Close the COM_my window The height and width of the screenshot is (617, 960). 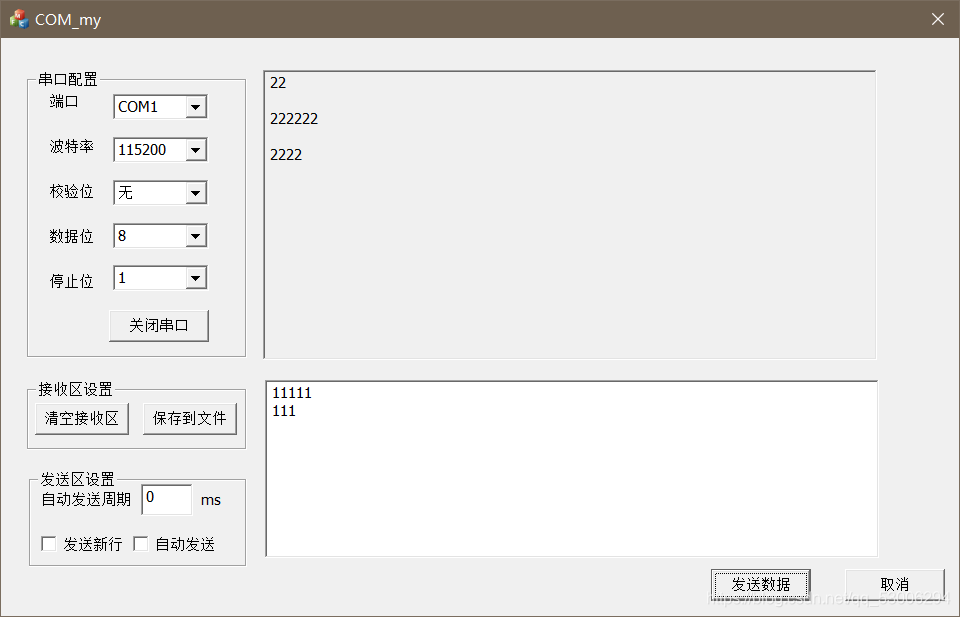pos(937,19)
